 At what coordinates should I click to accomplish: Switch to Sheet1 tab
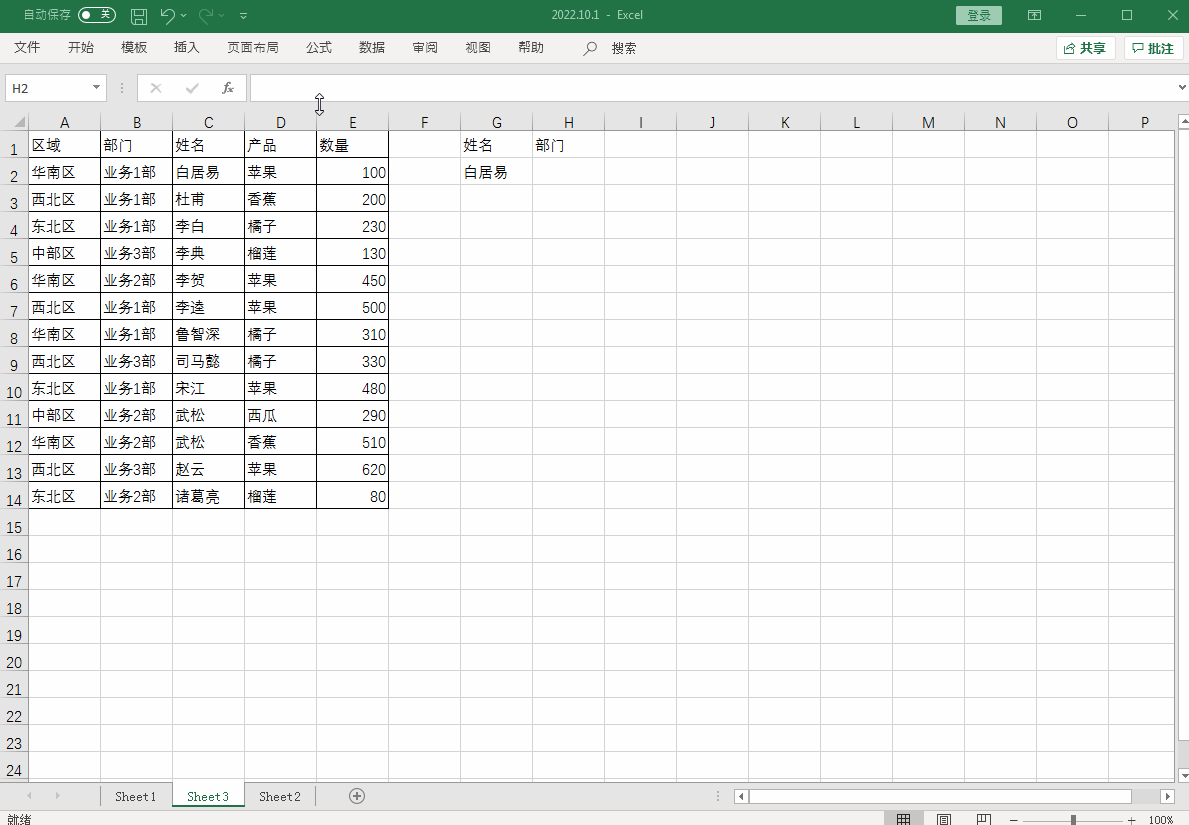pyautogui.click(x=136, y=796)
